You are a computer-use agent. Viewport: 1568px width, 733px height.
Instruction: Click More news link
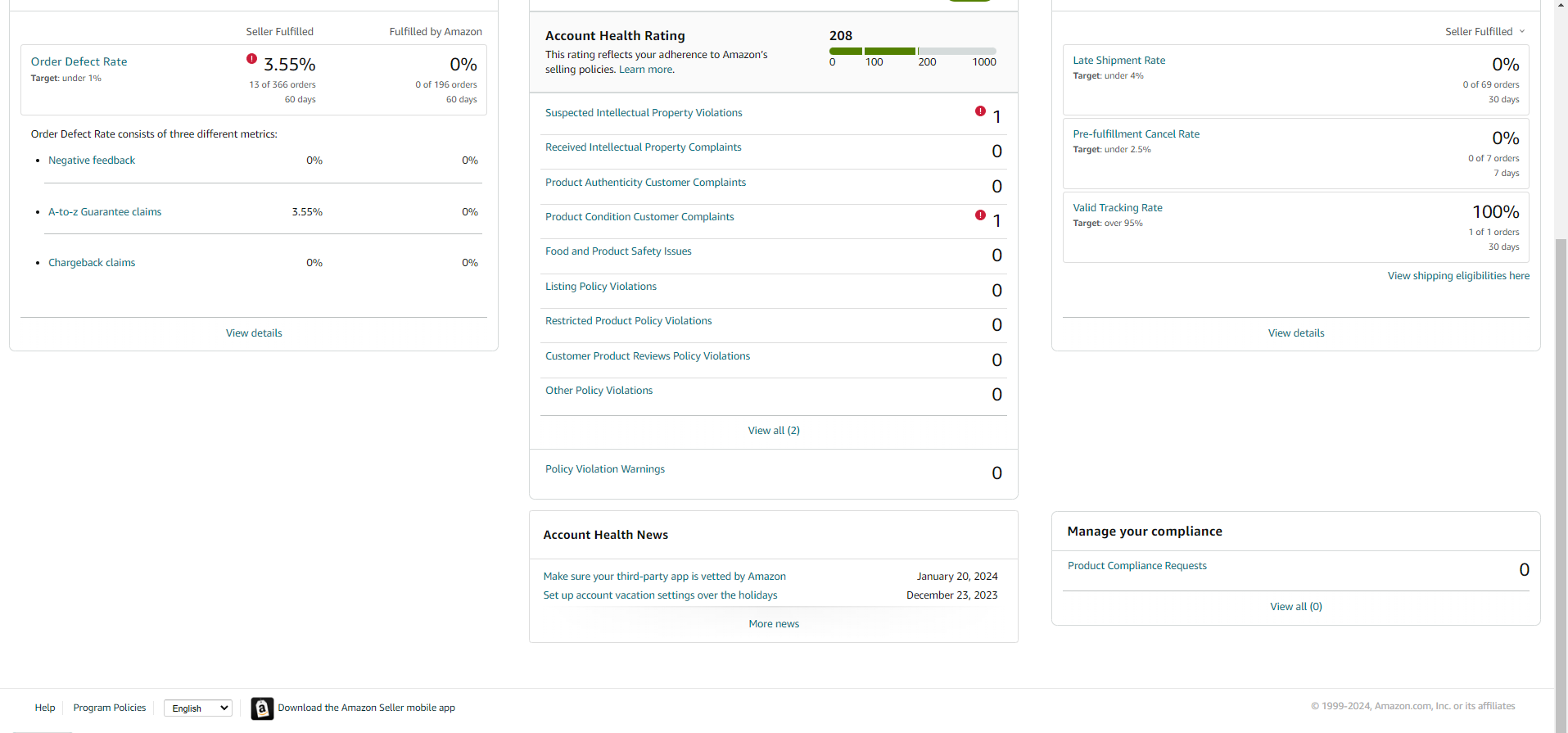(x=774, y=624)
